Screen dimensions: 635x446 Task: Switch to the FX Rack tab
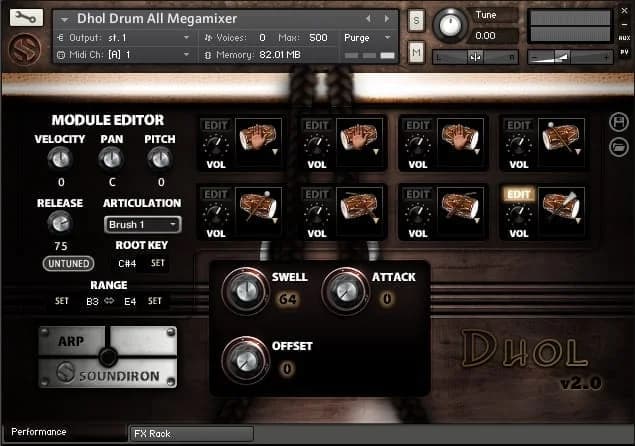coord(190,433)
